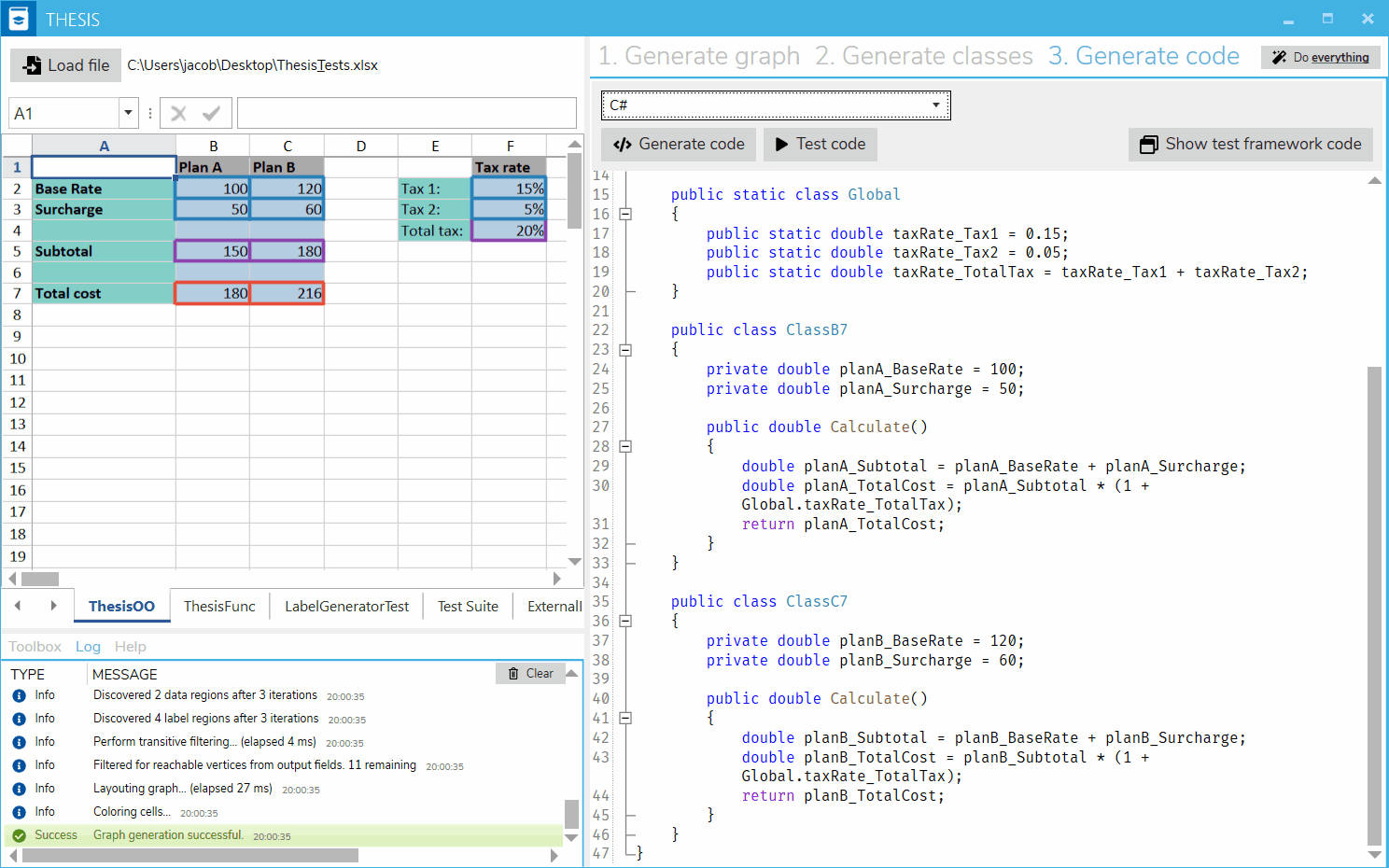Click the Load file button
The height and width of the screenshot is (868, 1389).
(66, 65)
